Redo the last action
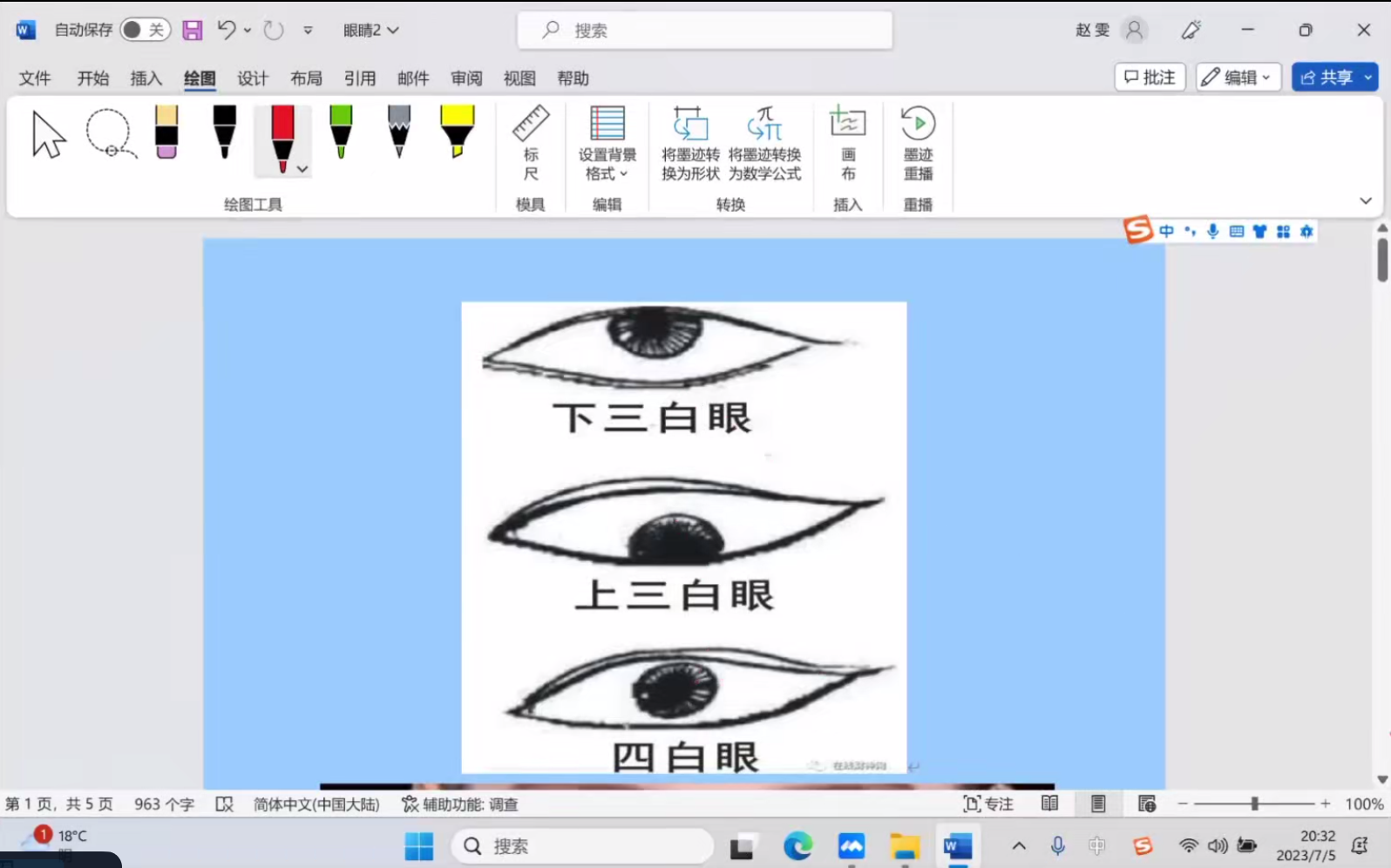 [x=274, y=31]
